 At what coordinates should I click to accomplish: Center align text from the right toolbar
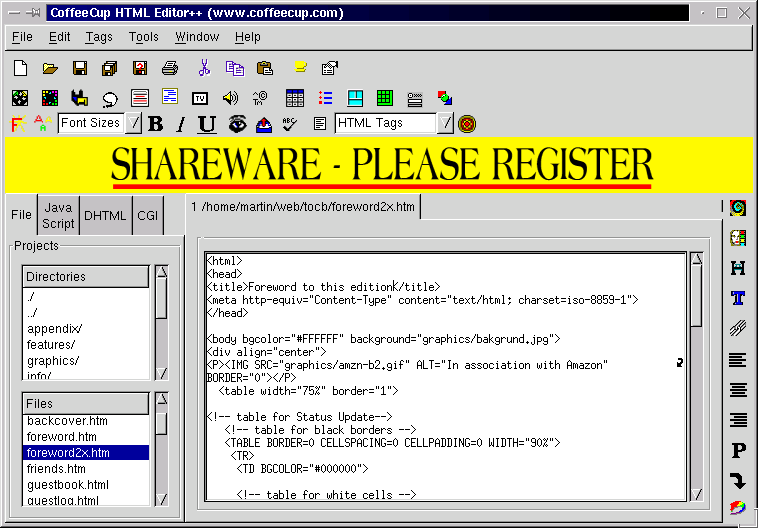(x=738, y=390)
